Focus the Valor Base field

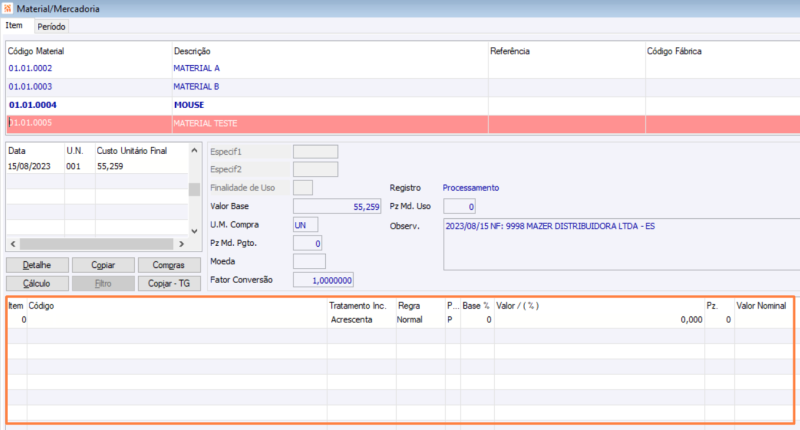pyautogui.click(x=337, y=206)
